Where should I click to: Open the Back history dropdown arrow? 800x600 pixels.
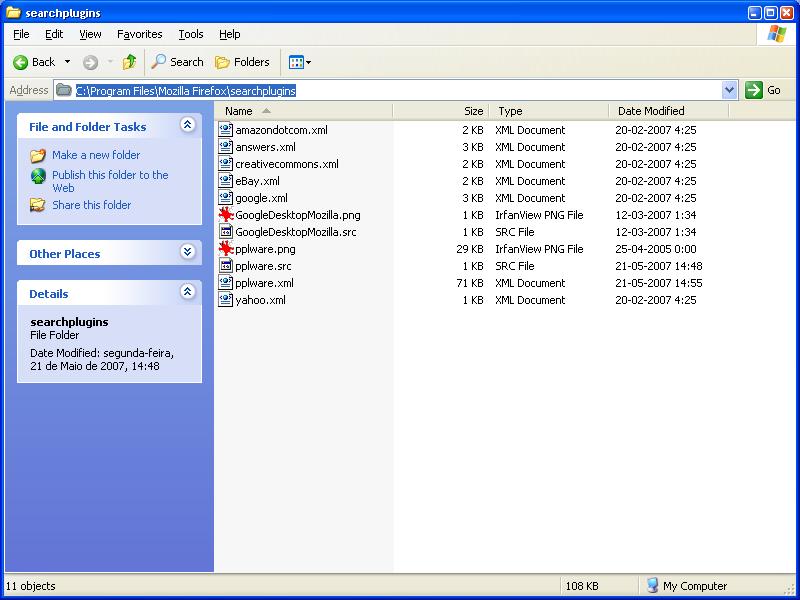click(67, 62)
